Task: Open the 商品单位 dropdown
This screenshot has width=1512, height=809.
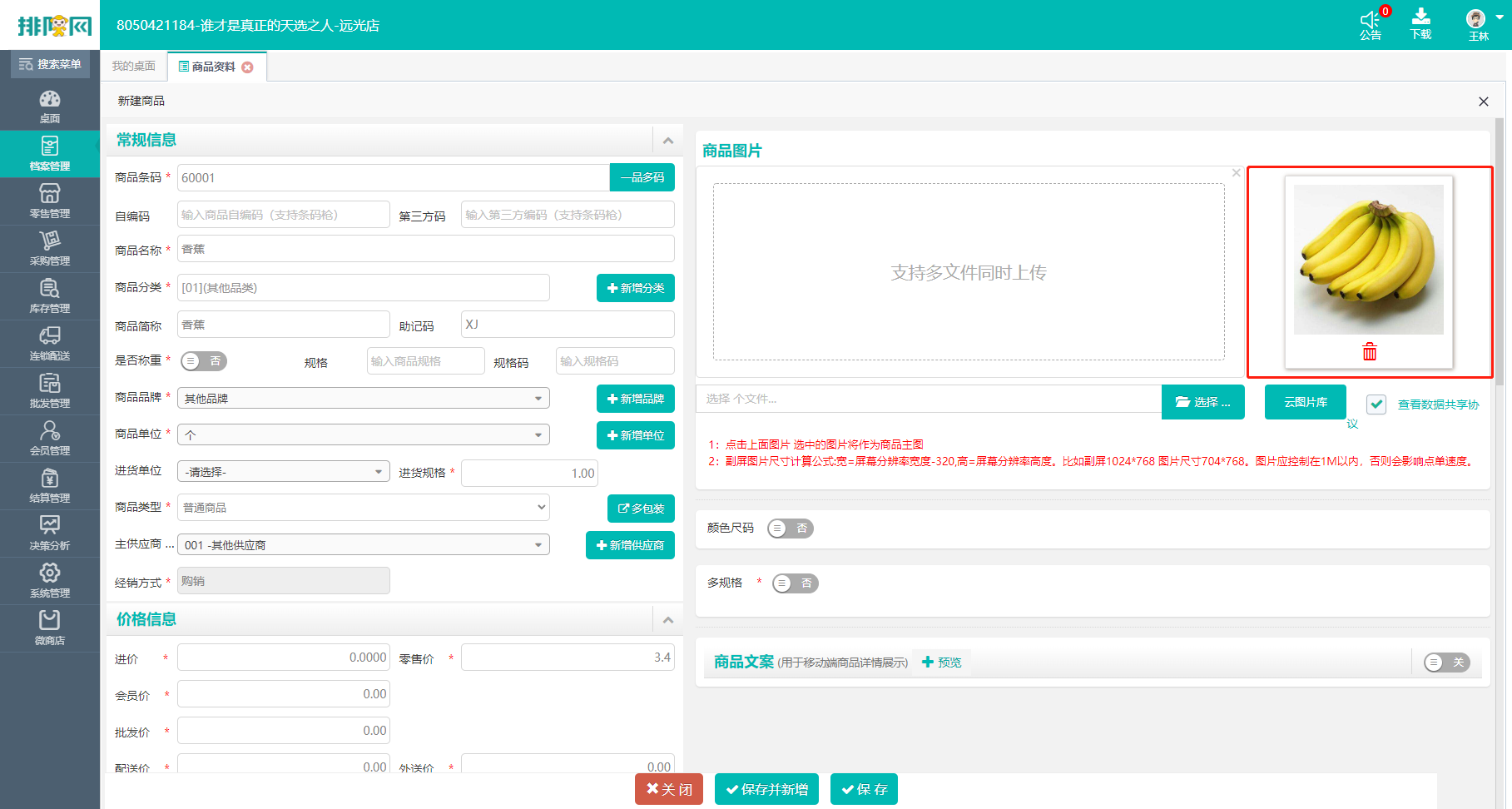Action: click(x=364, y=435)
